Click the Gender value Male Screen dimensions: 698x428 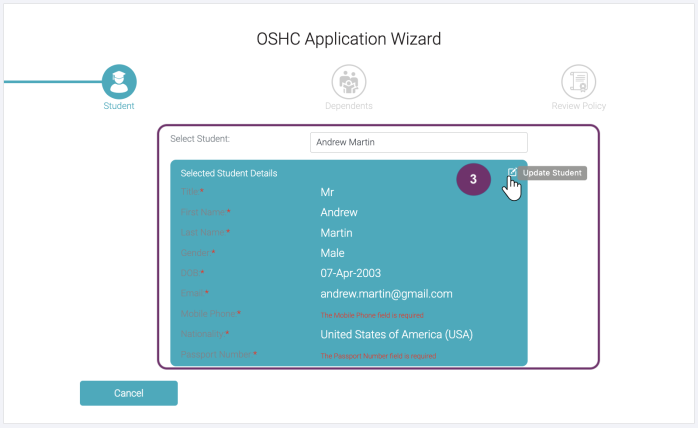point(332,253)
